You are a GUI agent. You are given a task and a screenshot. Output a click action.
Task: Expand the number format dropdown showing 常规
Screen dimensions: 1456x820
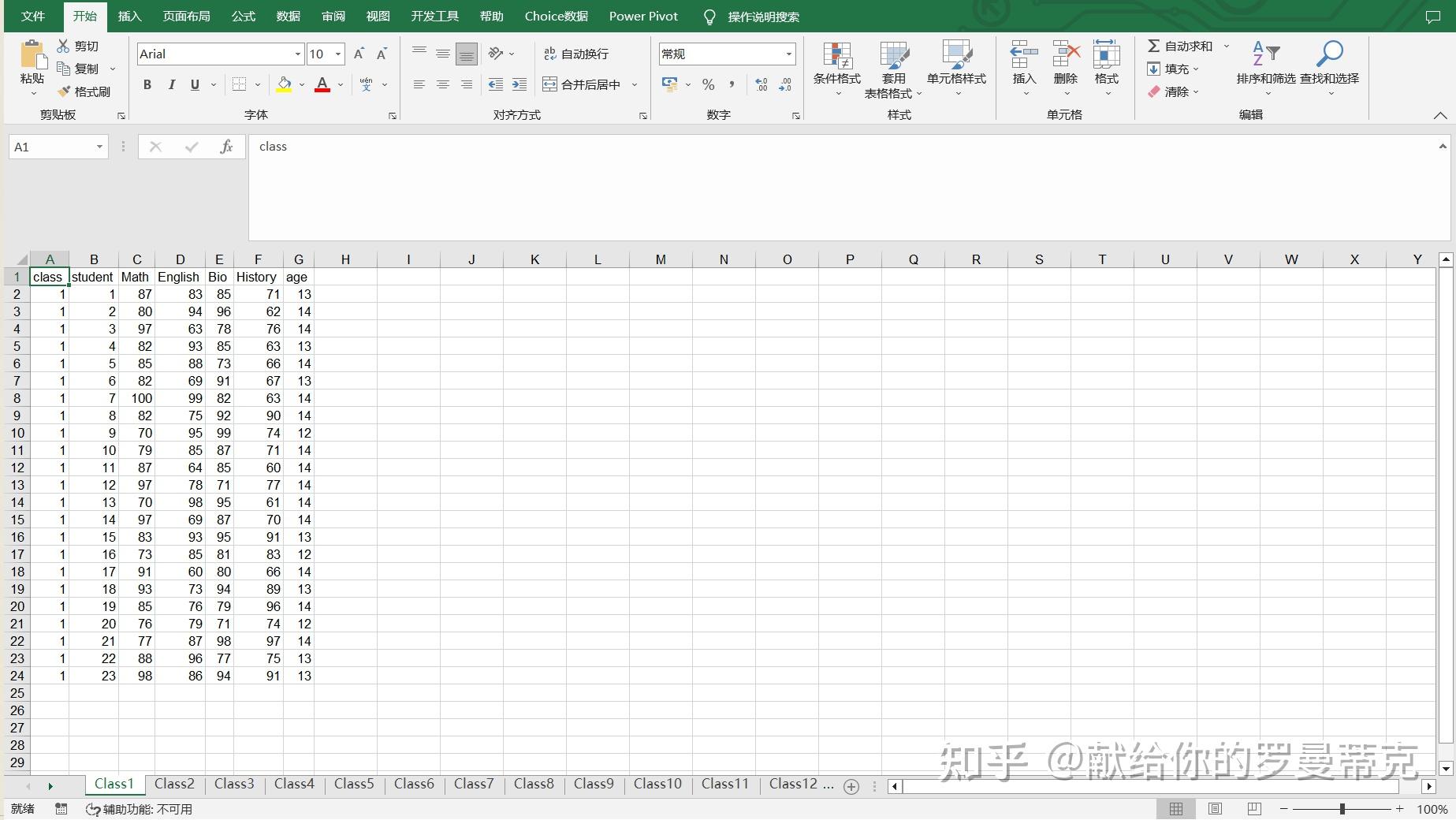[789, 54]
